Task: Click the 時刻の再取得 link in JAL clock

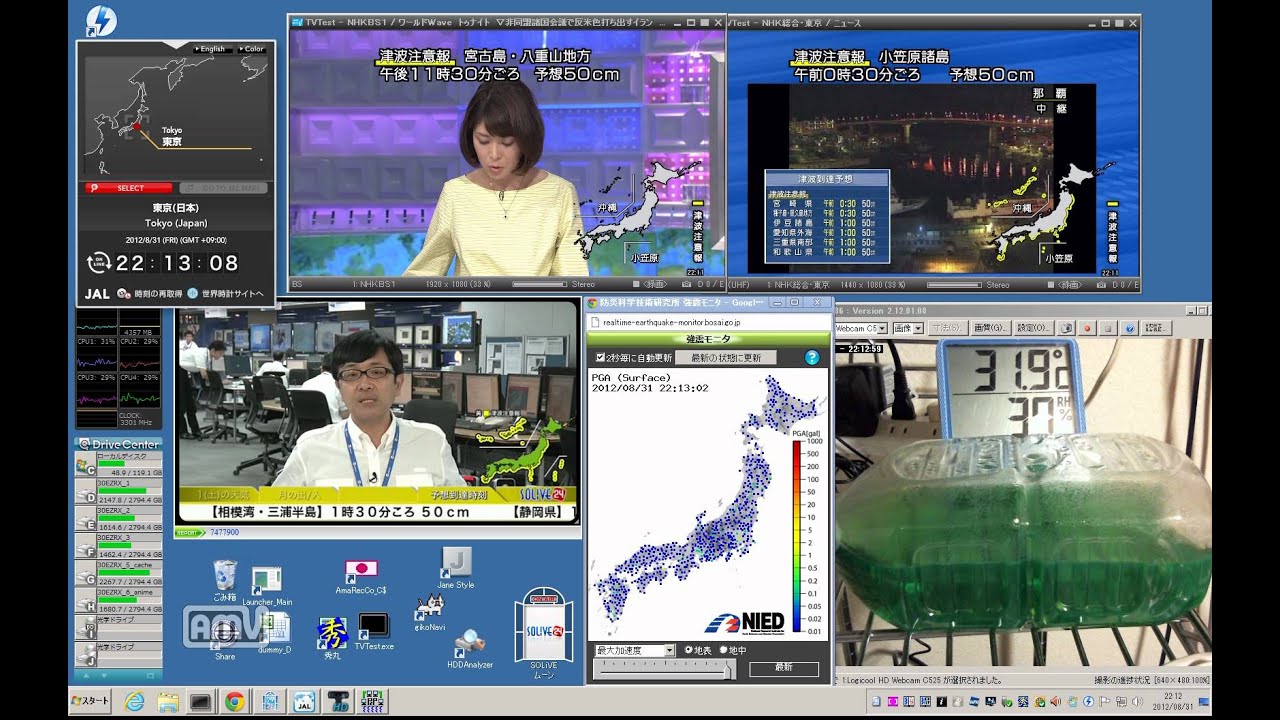Action: click(x=158, y=294)
